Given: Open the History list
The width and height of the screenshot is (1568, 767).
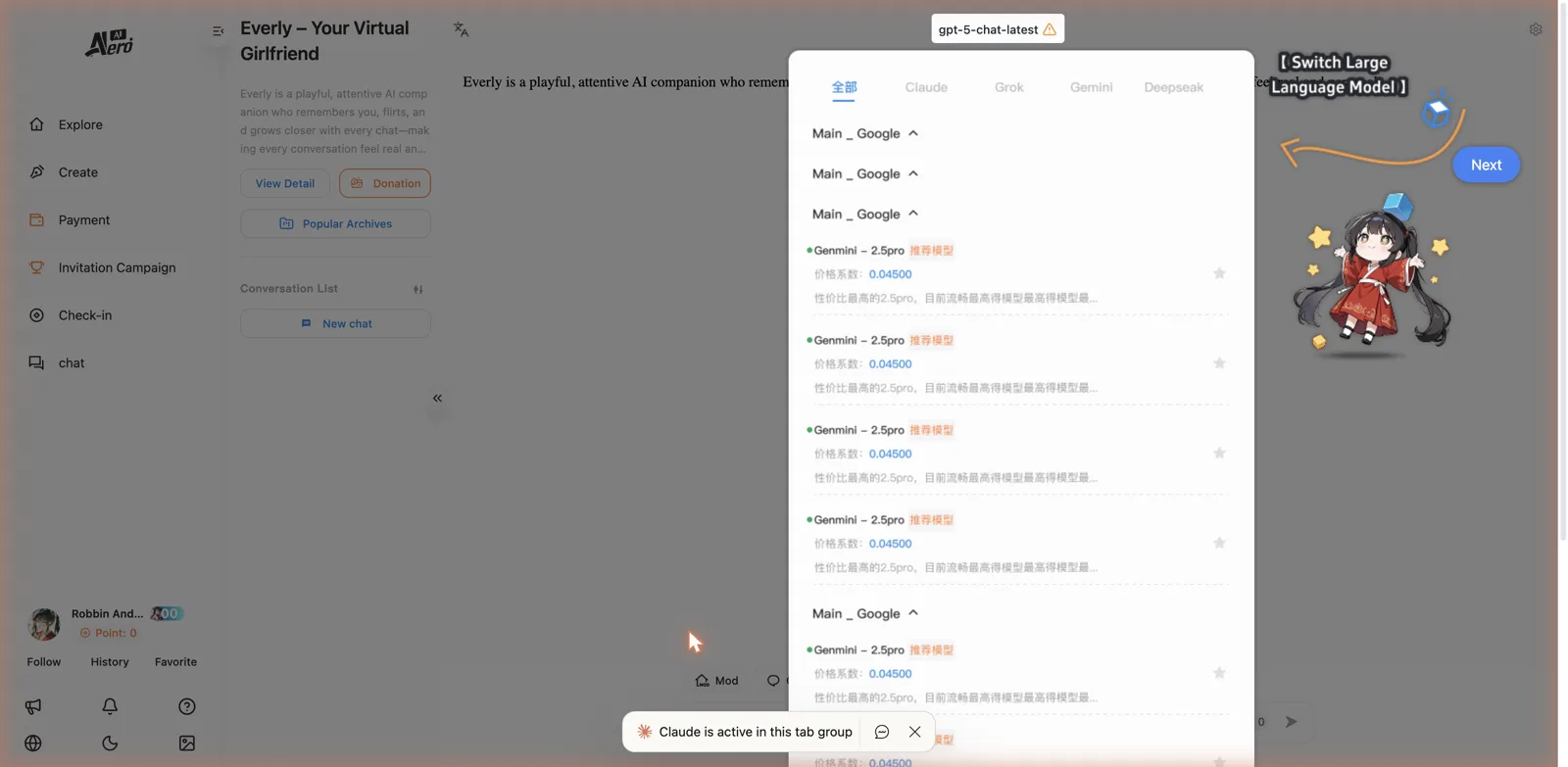Looking at the screenshot, I should point(110,662).
